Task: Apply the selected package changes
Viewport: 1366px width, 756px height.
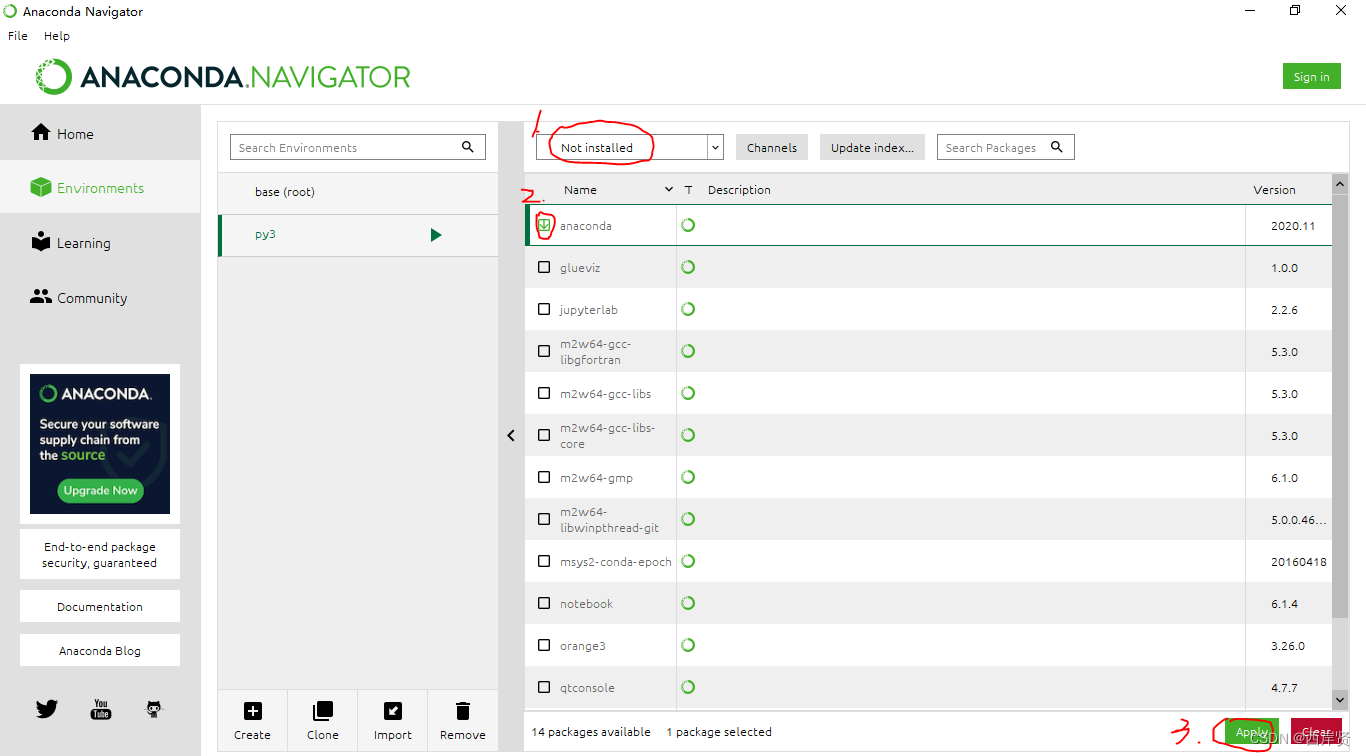Action: (x=1251, y=732)
